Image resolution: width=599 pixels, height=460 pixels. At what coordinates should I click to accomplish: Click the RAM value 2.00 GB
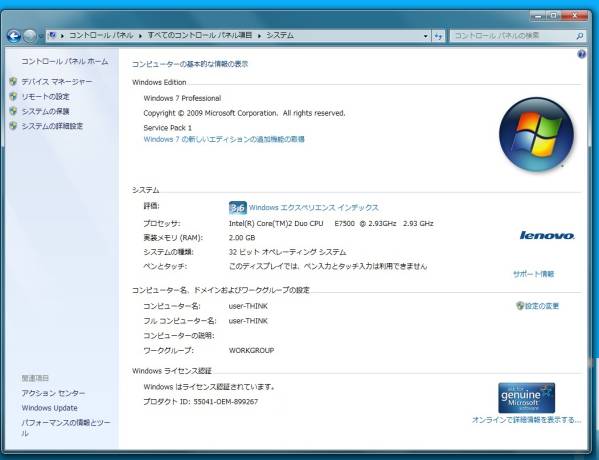click(242, 238)
